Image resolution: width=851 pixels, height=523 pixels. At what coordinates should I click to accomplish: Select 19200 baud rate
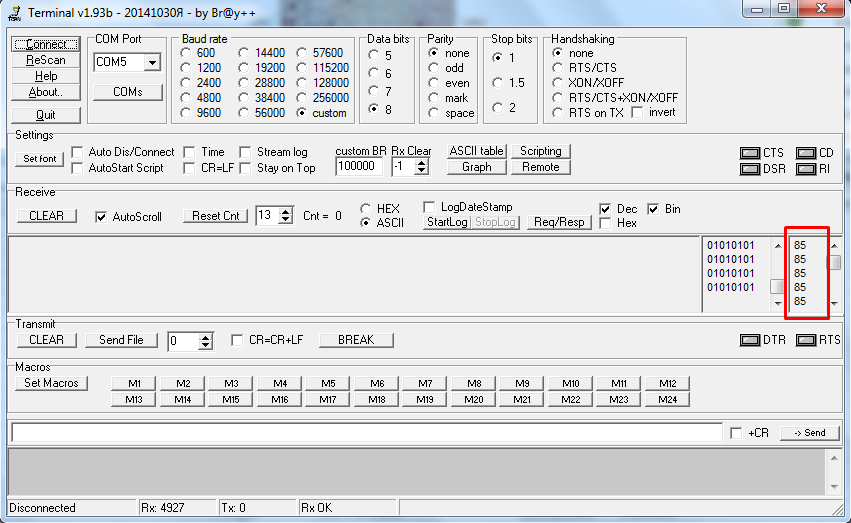point(244,68)
